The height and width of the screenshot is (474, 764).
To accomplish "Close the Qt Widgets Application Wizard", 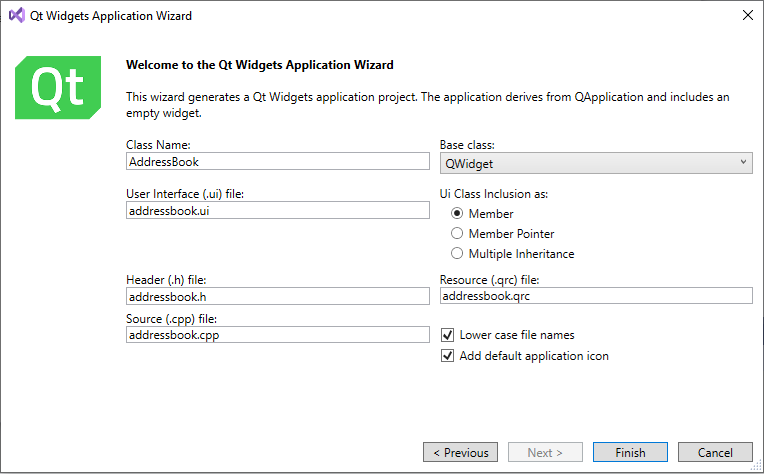I will tap(747, 16).
